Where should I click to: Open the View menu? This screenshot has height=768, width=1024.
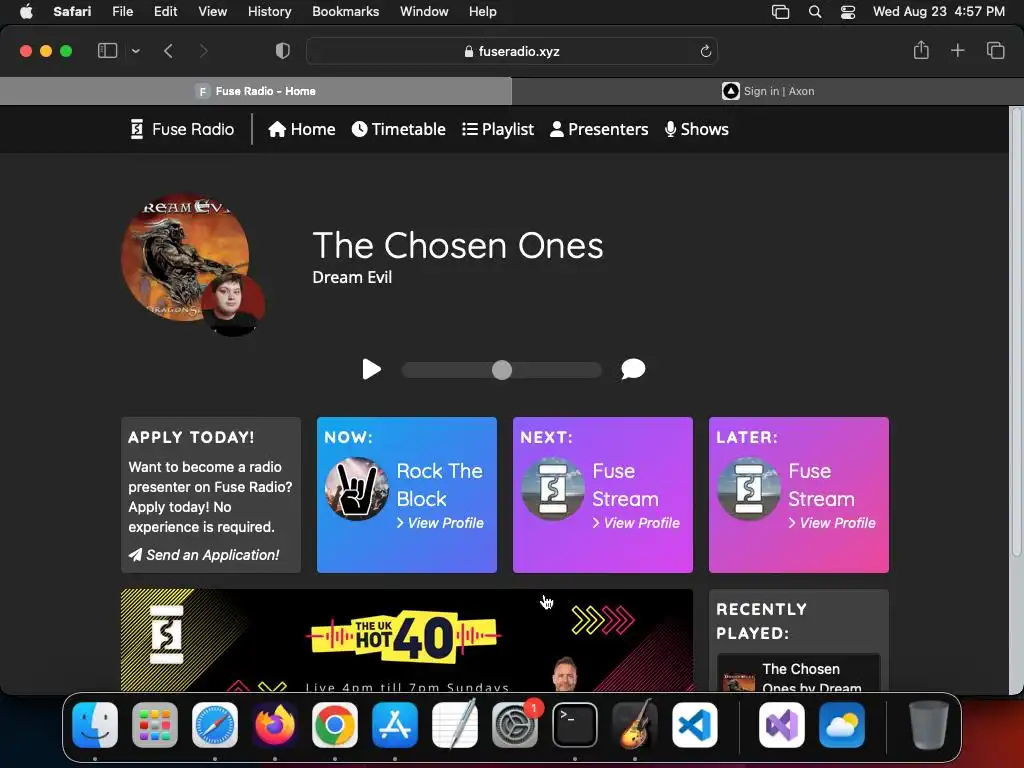click(x=212, y=11)
